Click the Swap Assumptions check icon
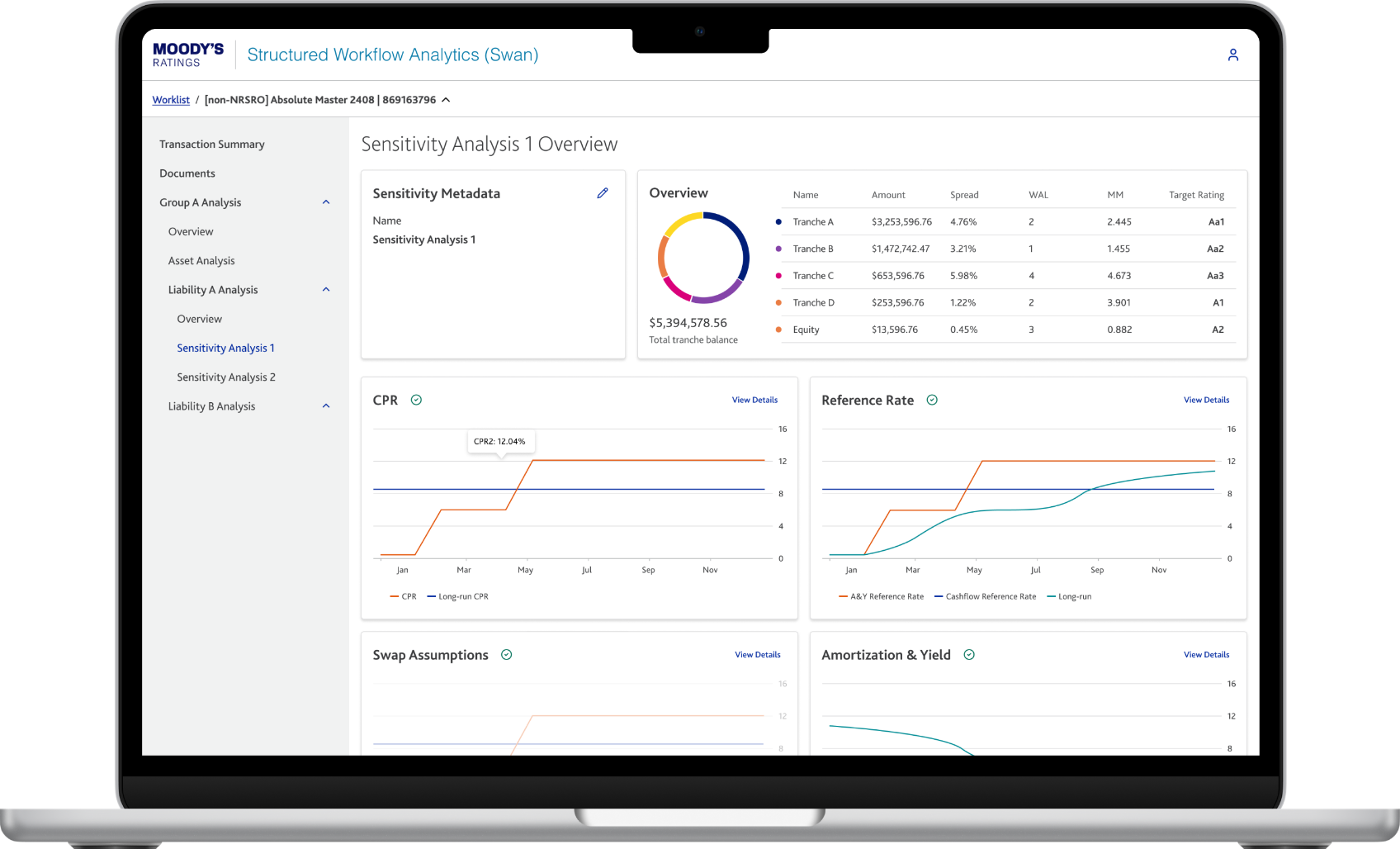 [507, 655]
